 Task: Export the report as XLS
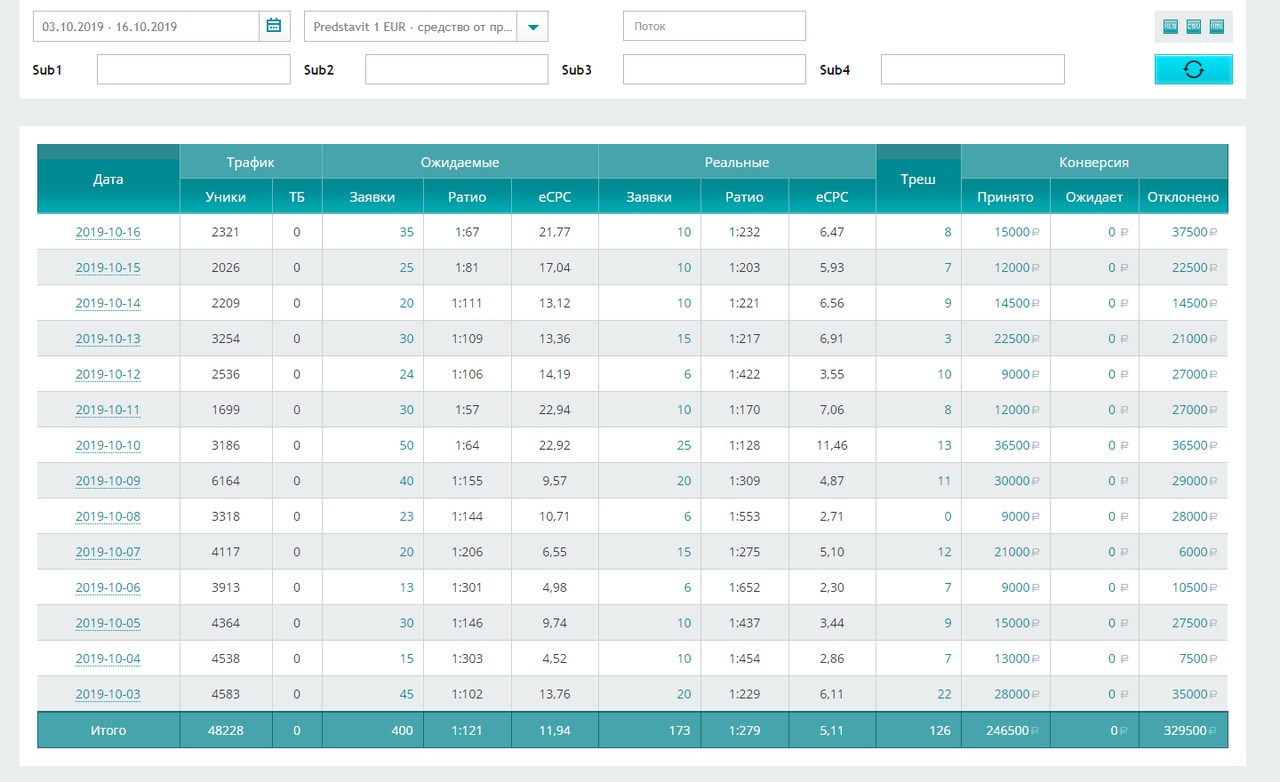coord(1170,27)
